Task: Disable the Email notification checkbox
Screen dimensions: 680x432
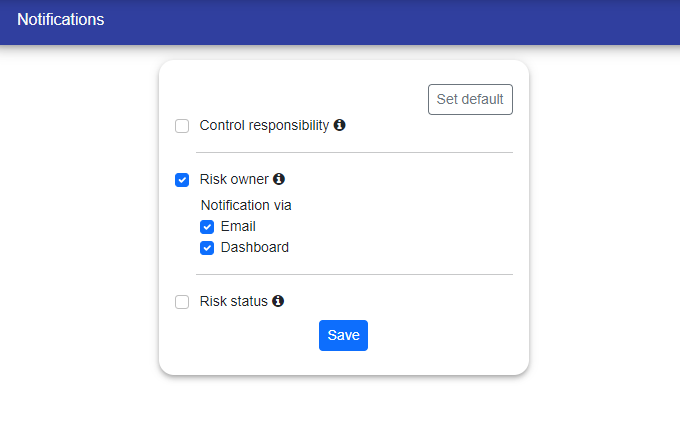Action: click(x=207, y=227)
